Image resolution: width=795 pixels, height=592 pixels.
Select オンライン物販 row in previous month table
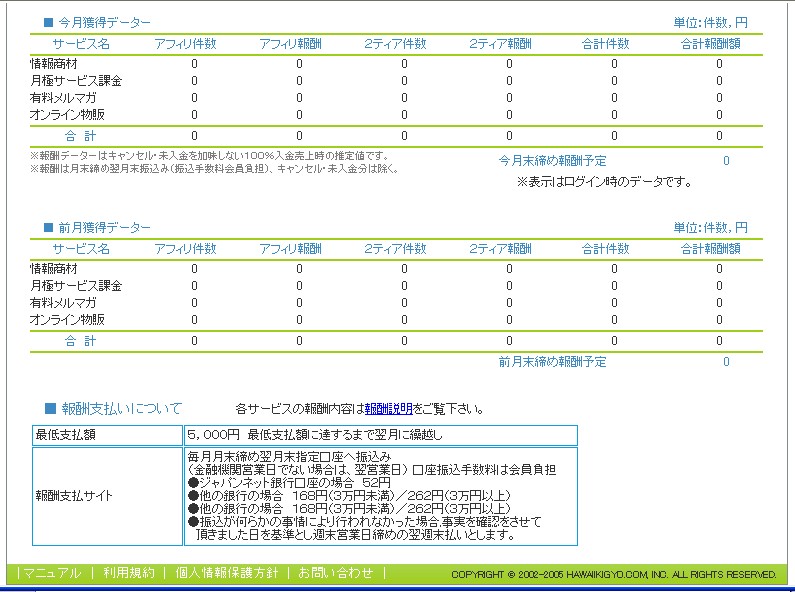[x=396, y=320]
